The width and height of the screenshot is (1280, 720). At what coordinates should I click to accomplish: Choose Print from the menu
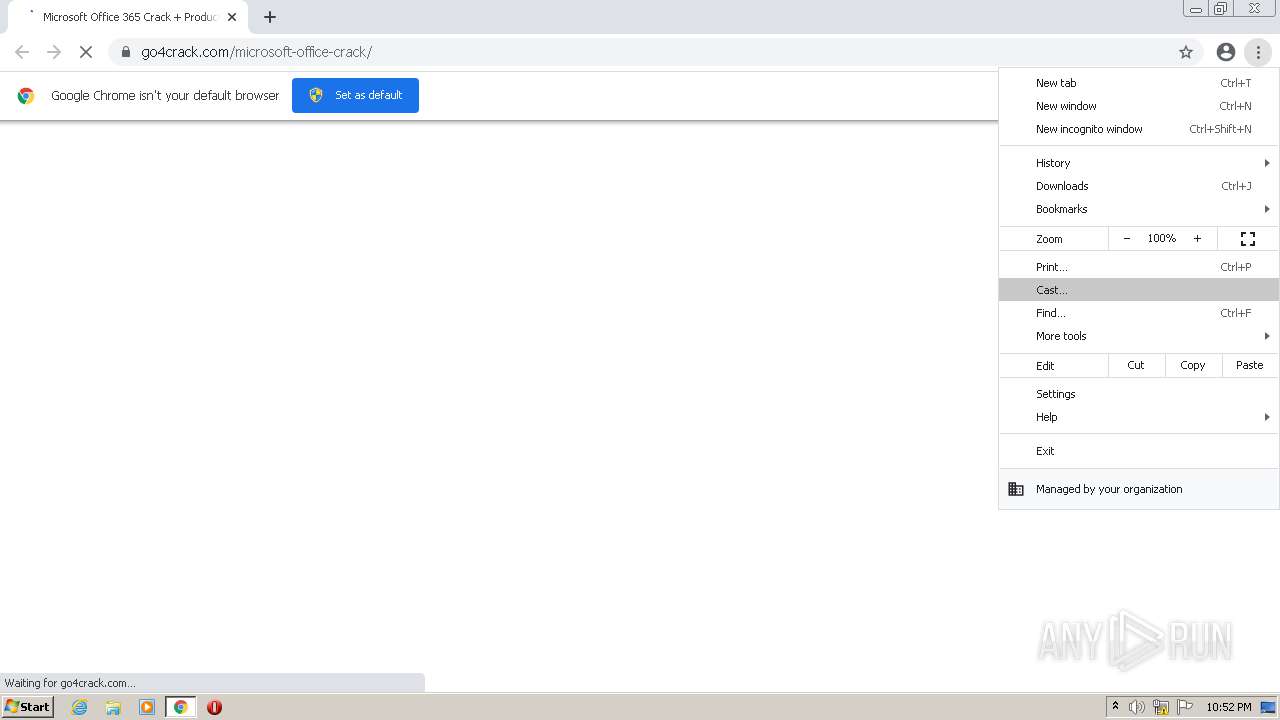pos(1139,267)
